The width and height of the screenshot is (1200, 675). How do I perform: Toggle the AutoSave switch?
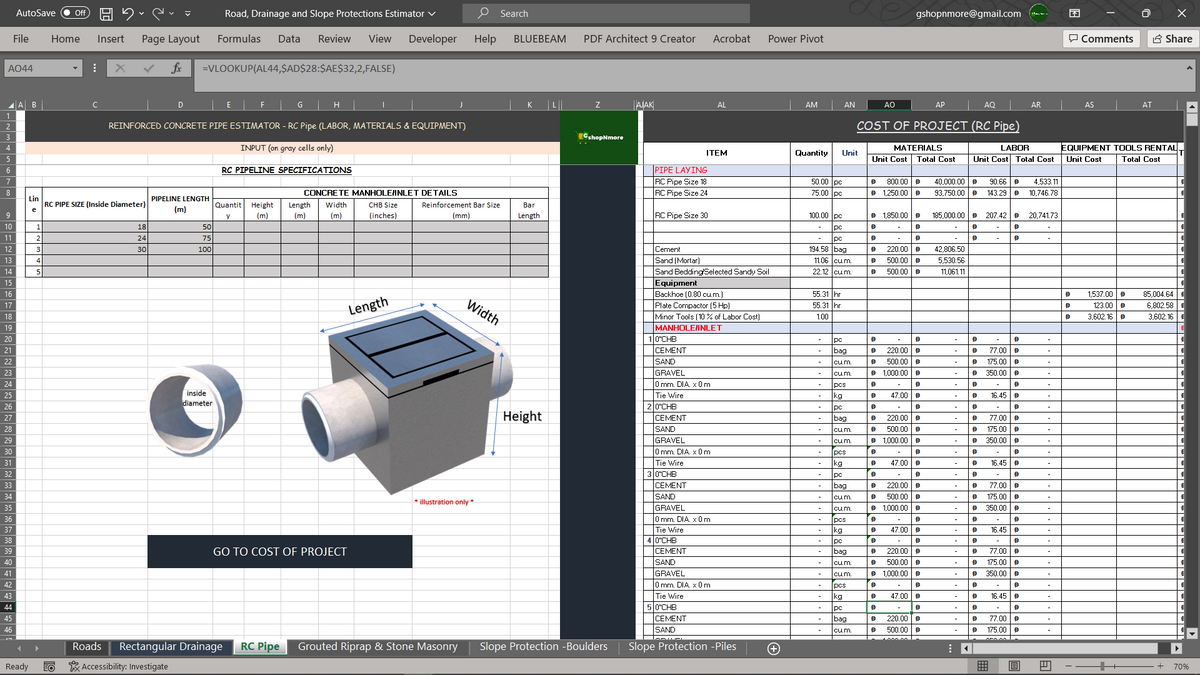click(x=75, y=14)
